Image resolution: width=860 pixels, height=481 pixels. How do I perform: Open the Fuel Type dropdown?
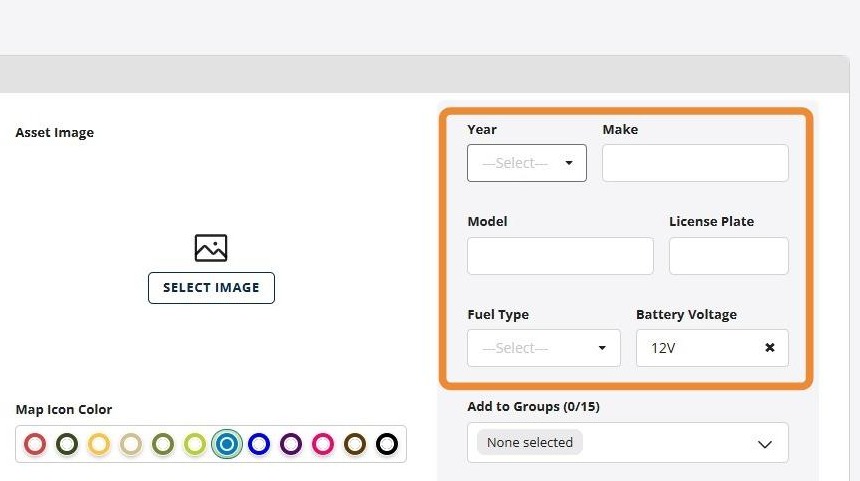(x=544, y=348)
